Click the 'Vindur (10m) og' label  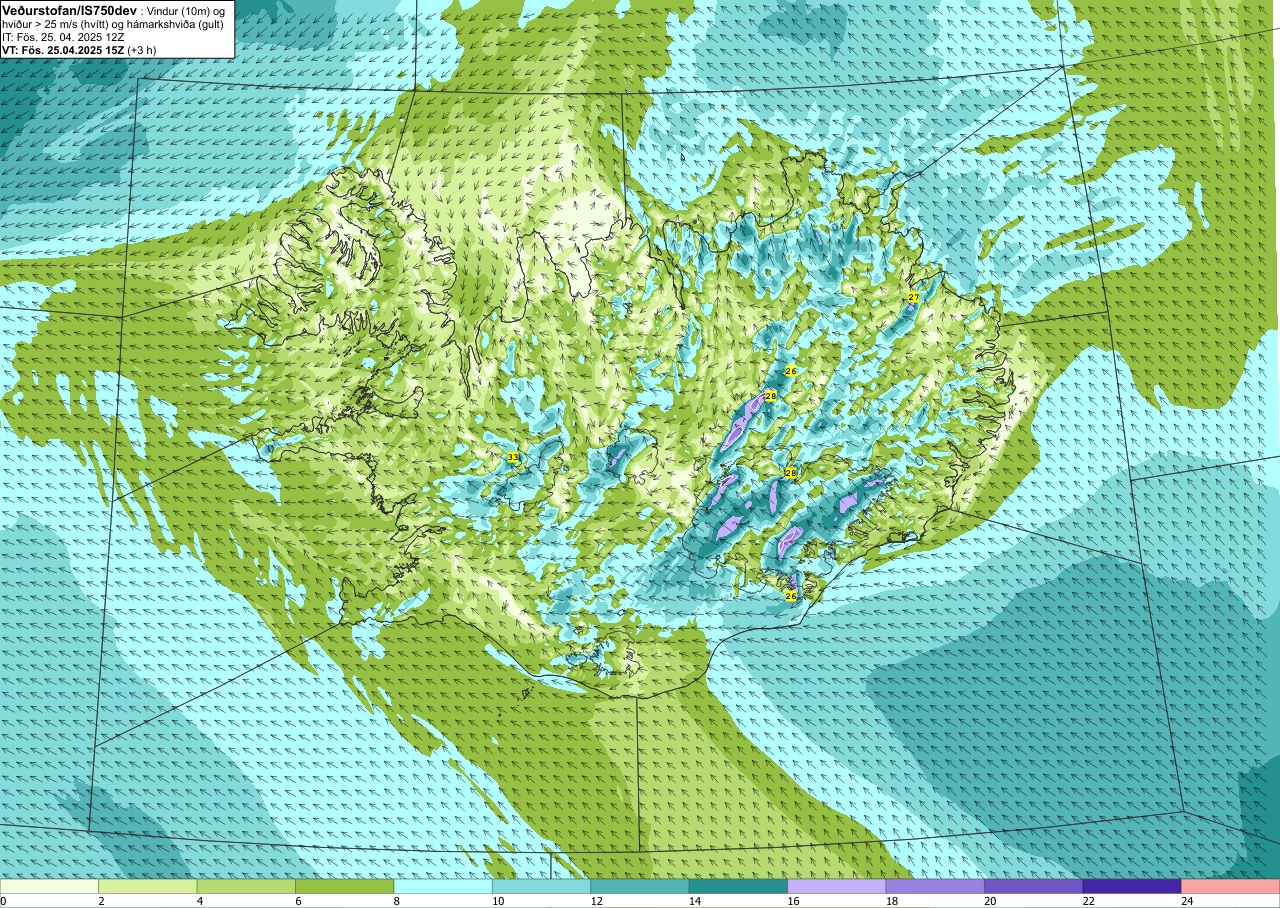coord(185,11)
